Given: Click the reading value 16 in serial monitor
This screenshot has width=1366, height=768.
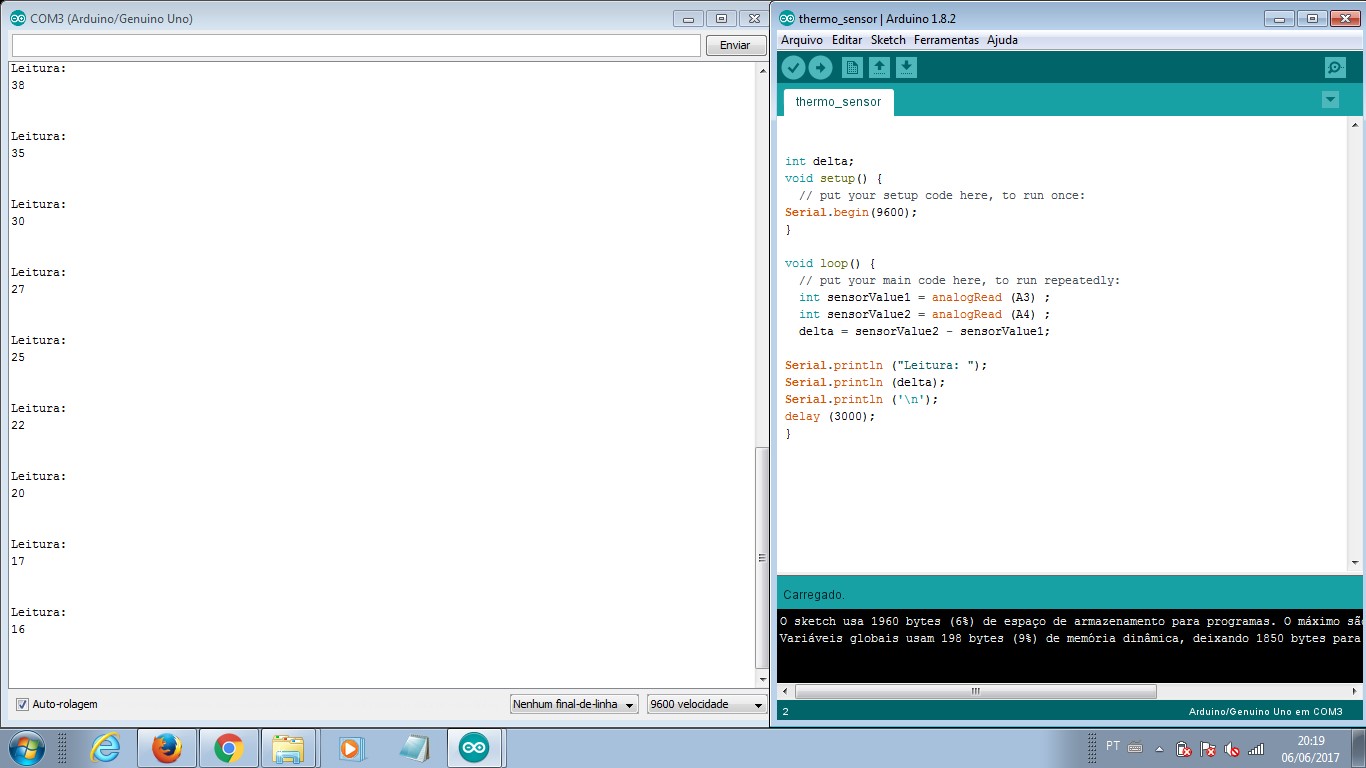Looking at the screenshot, I should [18, 629].
